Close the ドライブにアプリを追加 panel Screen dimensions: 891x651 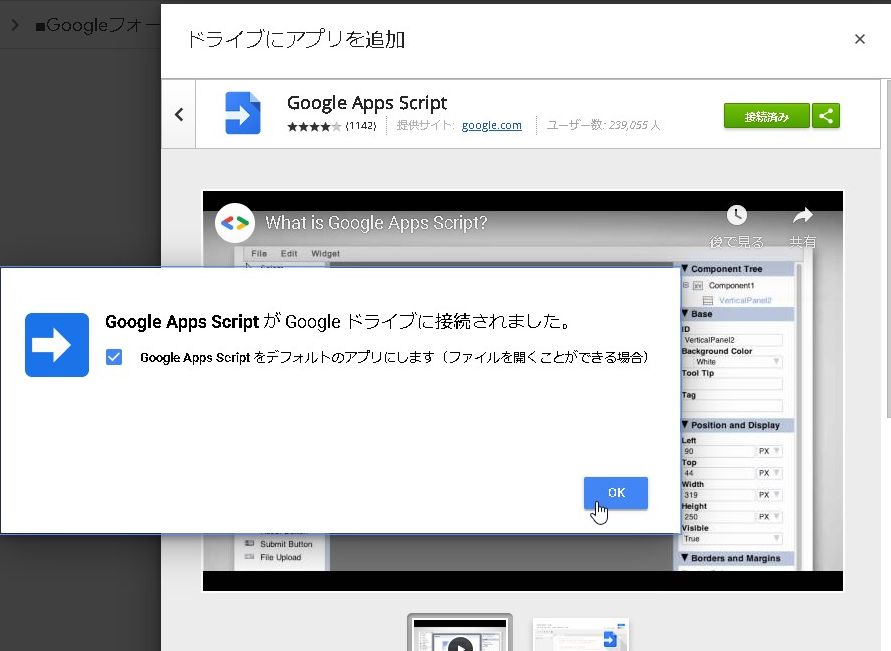pyautogui.click(x=859, y=39)
